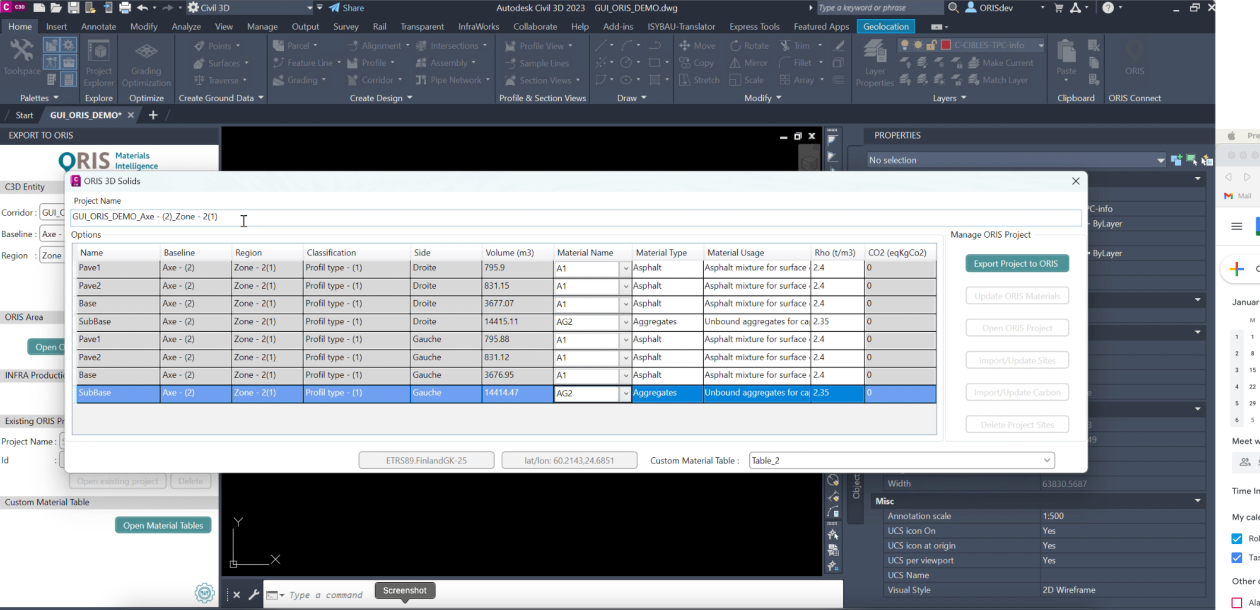
Task: Click Make Current in Layers panel
Action: [1000, 62]
